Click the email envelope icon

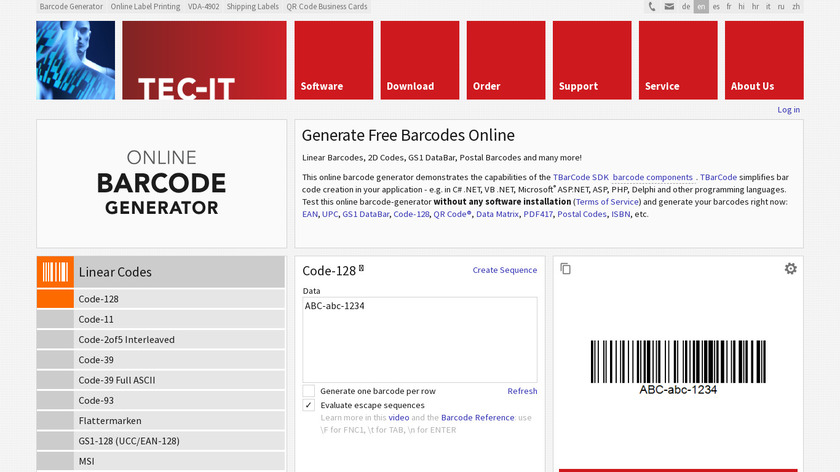669,6
